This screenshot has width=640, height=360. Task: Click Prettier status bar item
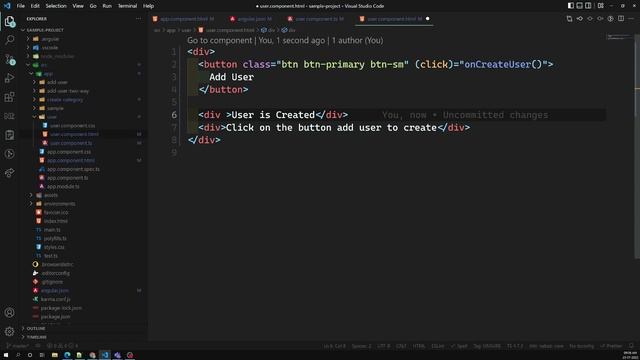[x=611, y=346]
